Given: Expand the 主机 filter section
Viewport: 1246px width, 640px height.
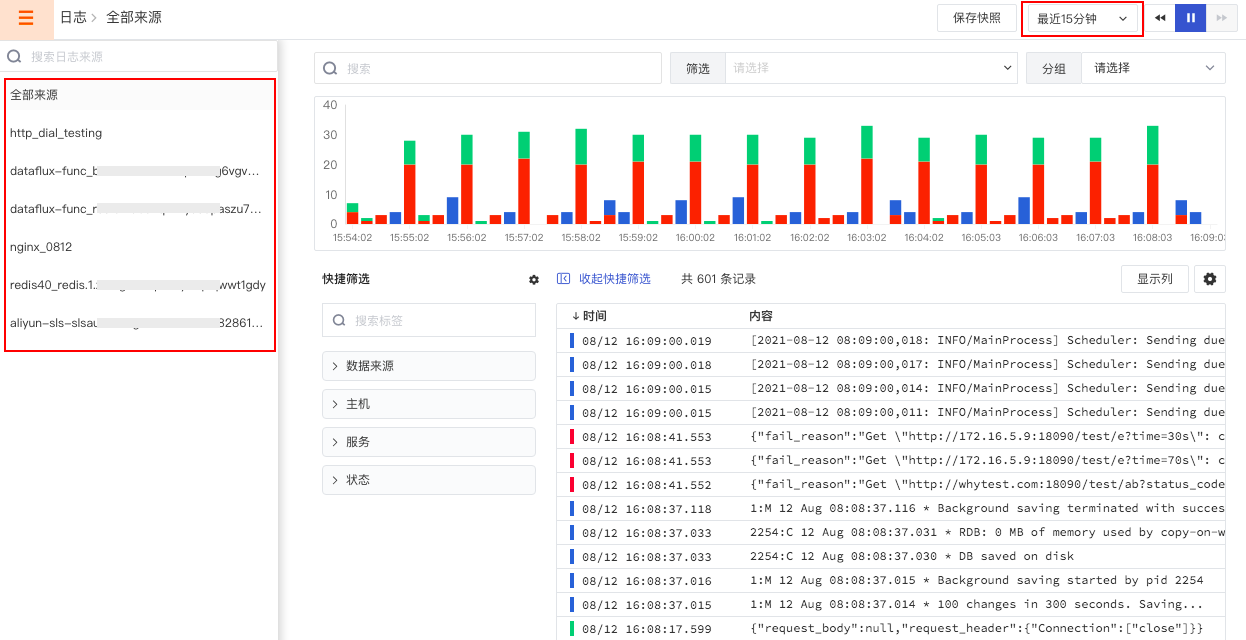Looking at the screenshot, I should tap(429, 404).
